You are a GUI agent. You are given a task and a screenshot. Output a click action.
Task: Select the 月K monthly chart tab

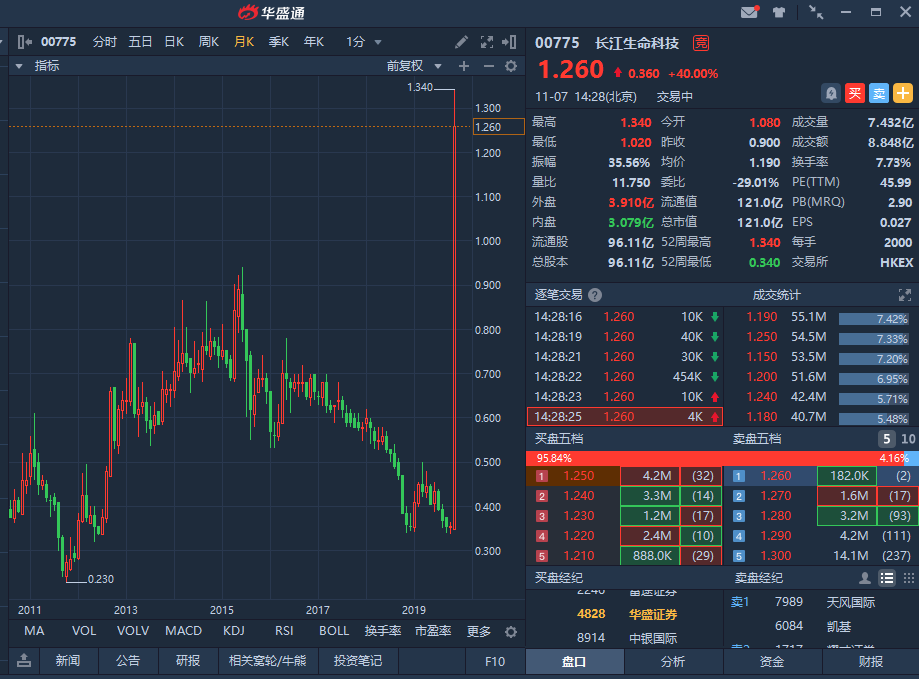click(x=244, y=42)
